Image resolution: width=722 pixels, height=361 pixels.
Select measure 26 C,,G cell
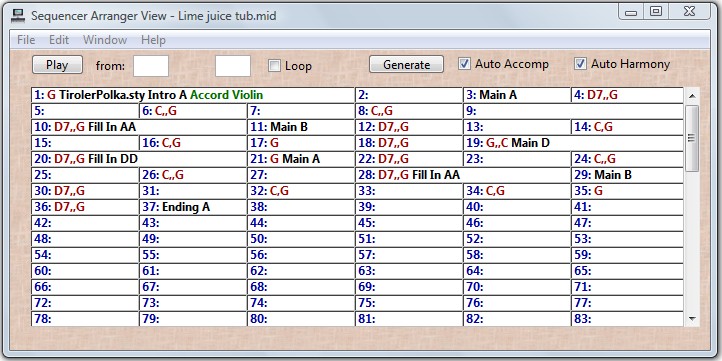tap(193, 175)
